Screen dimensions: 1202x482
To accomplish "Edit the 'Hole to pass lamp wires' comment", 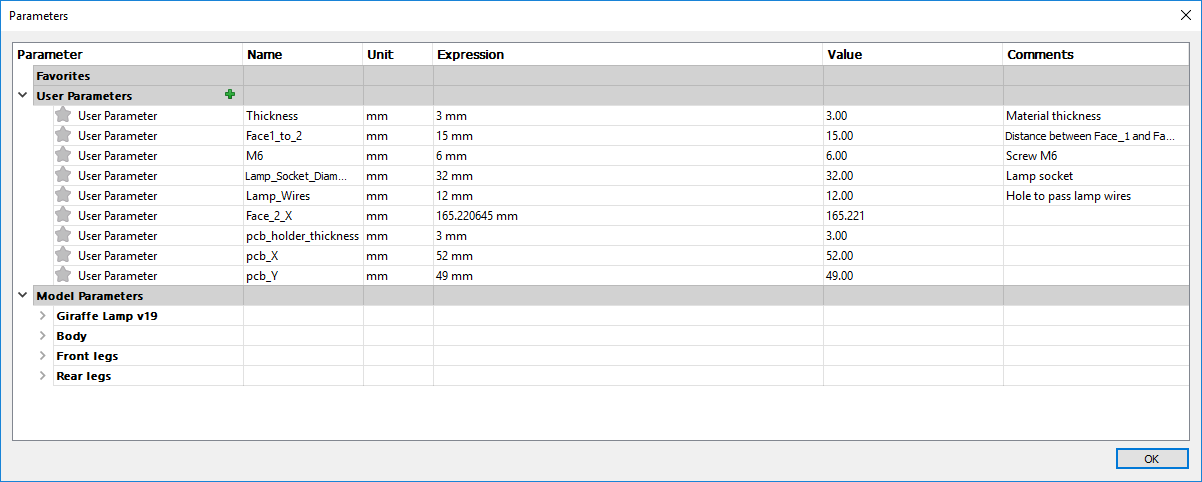I will [x=1095, y=196].
